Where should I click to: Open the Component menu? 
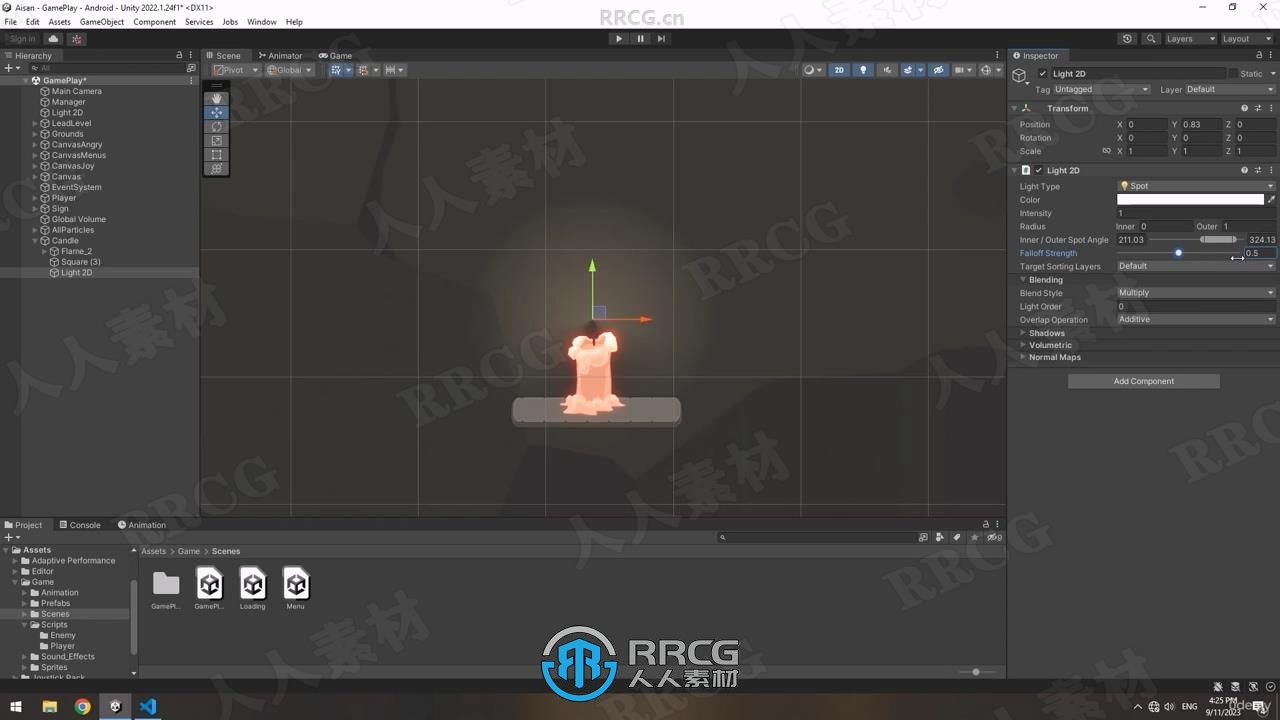pyautogui.click(x=154, y=22)
